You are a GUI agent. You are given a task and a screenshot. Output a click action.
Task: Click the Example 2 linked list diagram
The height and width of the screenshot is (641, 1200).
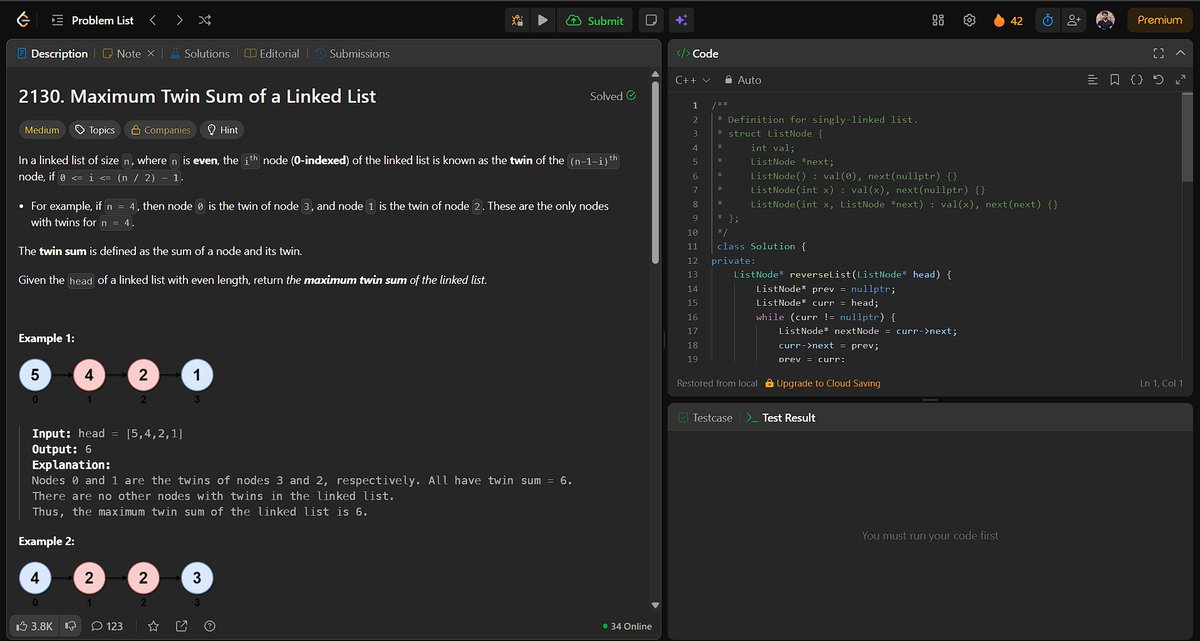115,584
